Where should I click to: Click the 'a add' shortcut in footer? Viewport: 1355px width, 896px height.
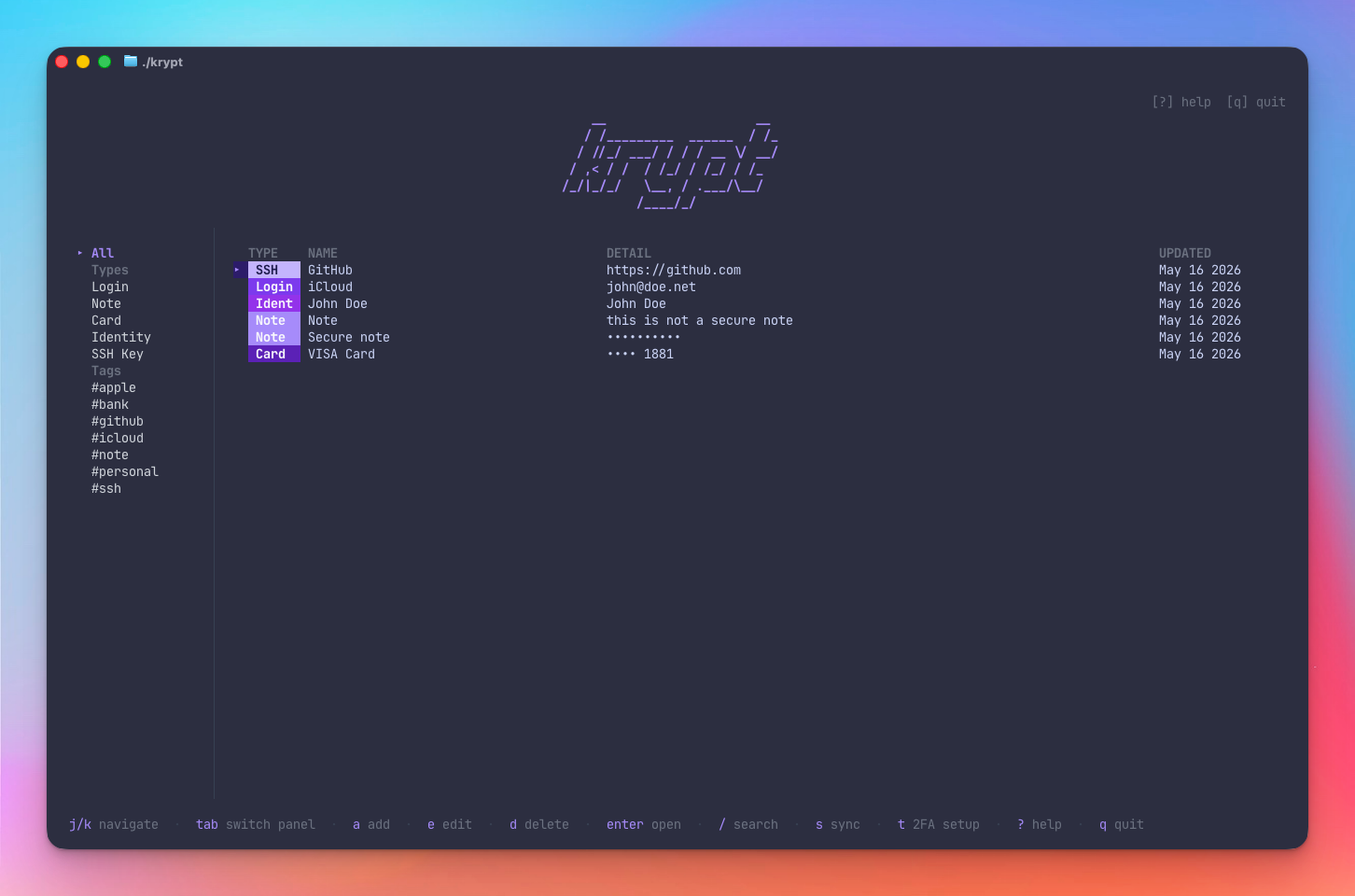tap(371, 824)
